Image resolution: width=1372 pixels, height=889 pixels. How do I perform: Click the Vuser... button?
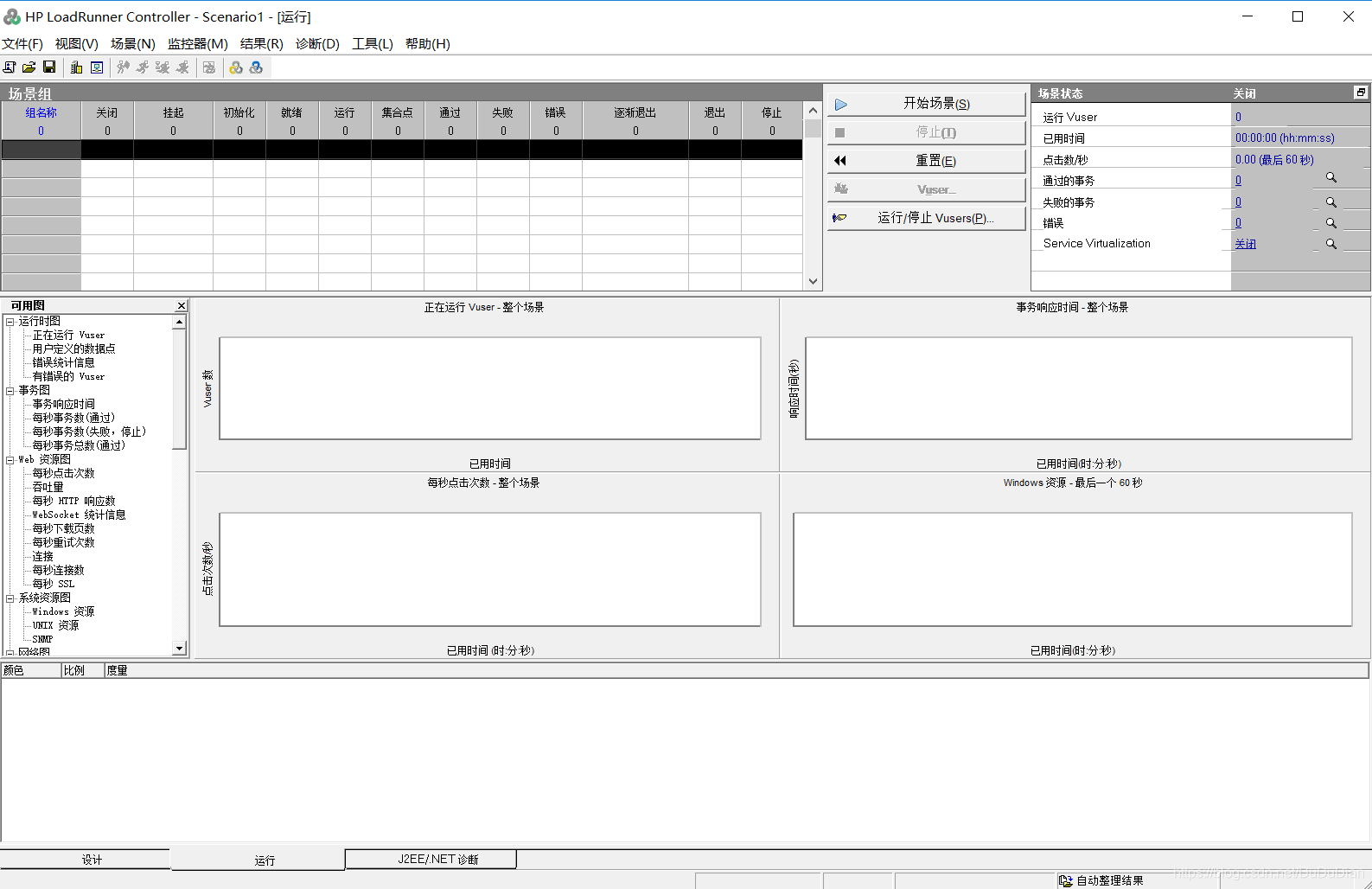pyautogui.click(x=926, y=189)
